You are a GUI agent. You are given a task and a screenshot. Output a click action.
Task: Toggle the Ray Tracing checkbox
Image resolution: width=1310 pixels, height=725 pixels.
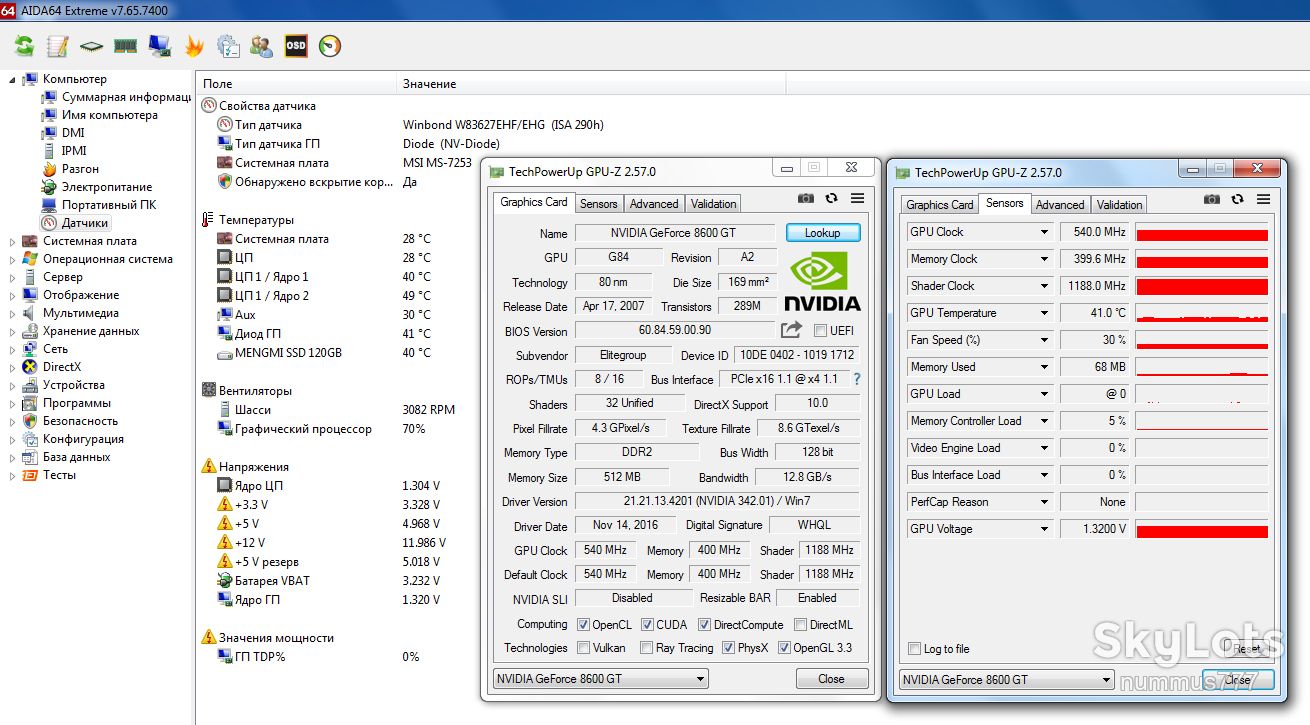646,648
